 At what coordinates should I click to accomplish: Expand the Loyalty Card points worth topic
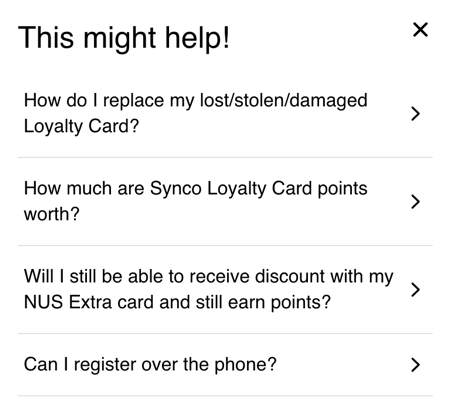tap(225, 201)
